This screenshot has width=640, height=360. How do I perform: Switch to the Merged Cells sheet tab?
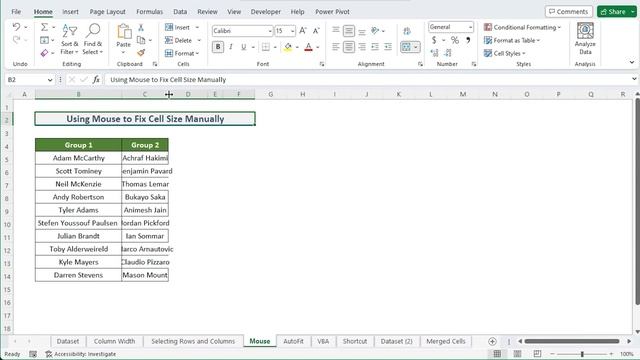pos(446,341)
